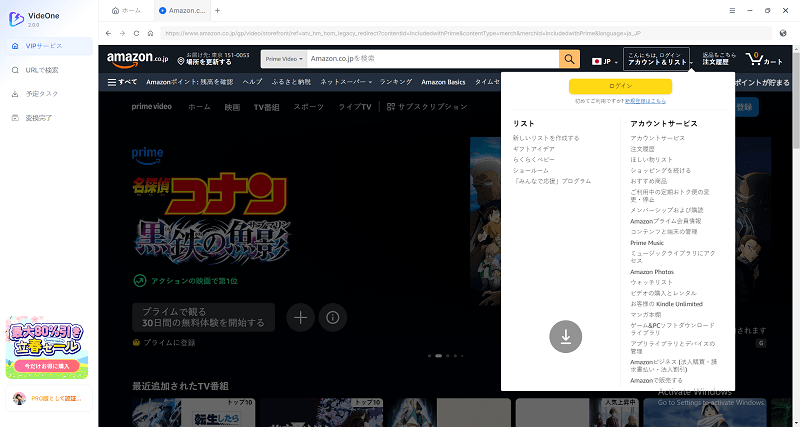Image resolution: width=800 pixels, height=427 pixels.
Task: Select ライブTV in Prime Video nav
Action: pyautogui.click(x=355, y=107)
